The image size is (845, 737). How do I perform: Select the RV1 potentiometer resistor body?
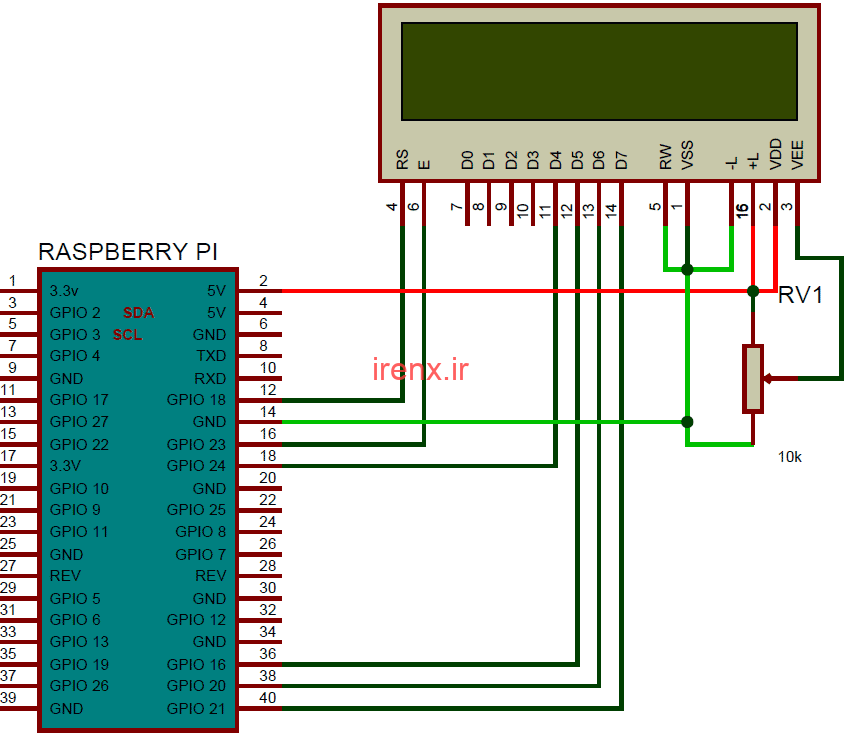pos(753,378)
